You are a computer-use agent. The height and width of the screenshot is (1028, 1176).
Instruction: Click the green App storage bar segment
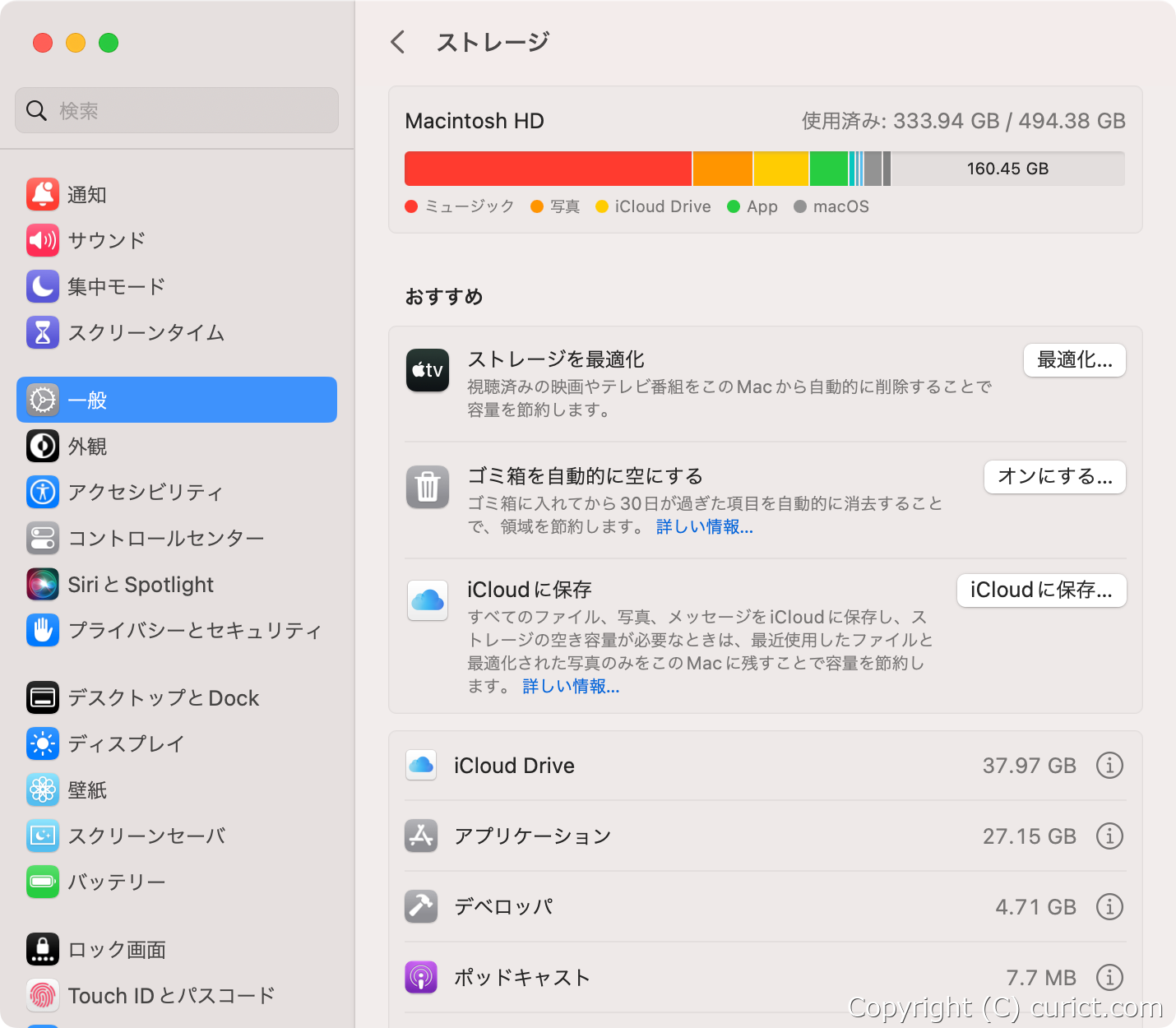coord(829,169)
